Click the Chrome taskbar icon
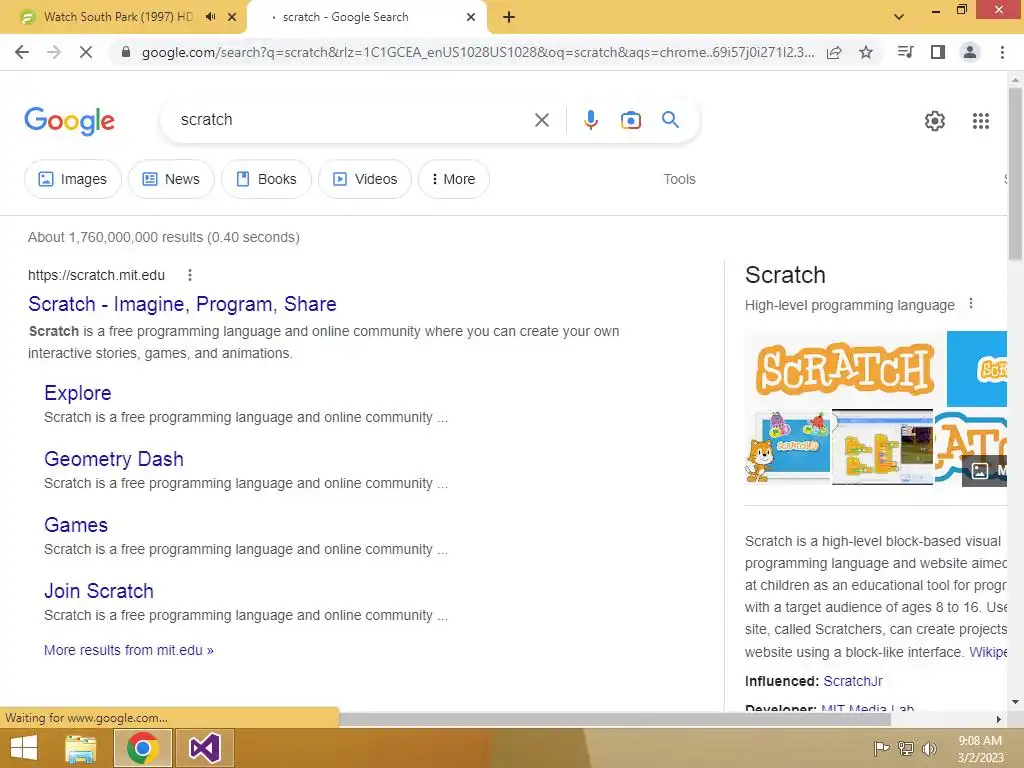The height and width of the screenshot is (768, 1024). pyautogui.click(x=143, y=748)
